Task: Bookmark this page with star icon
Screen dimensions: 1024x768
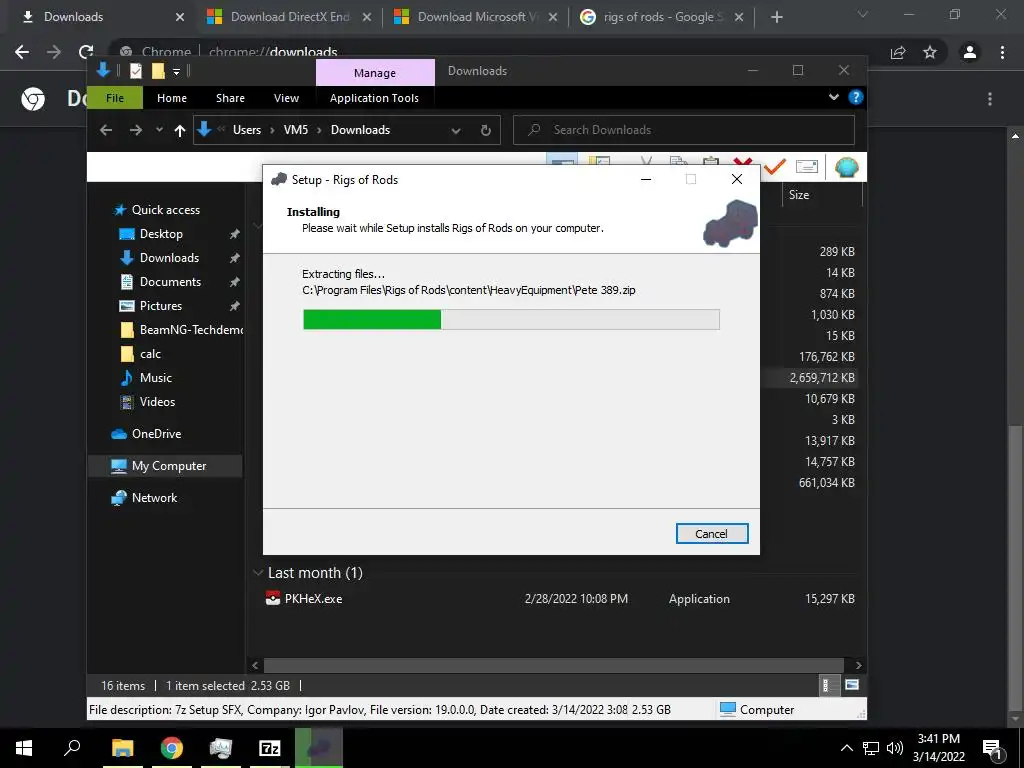Action: coord(930,52)
